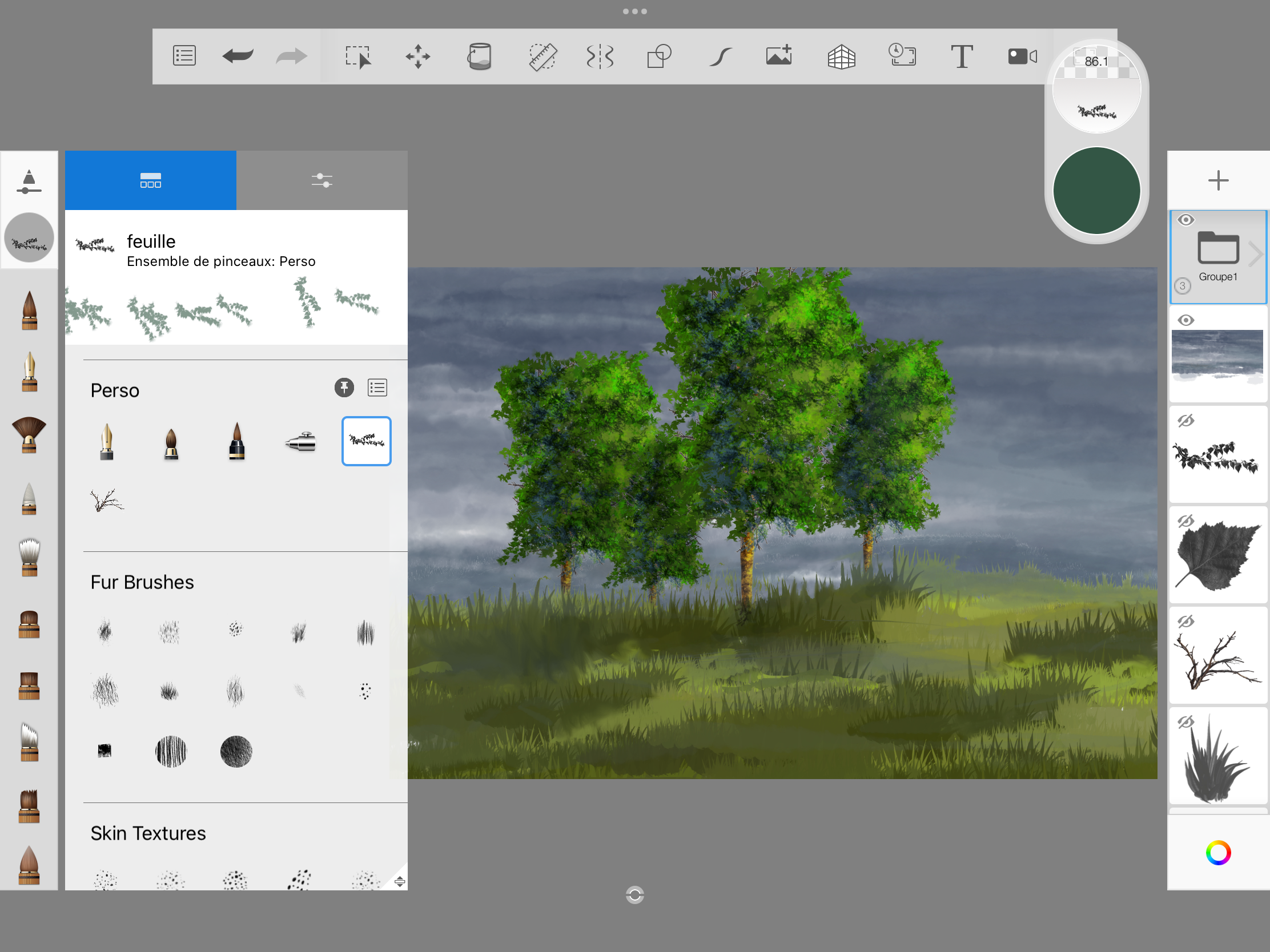Open the dark green color swatch
The image size is (1270, 952).
[1096, 191]
